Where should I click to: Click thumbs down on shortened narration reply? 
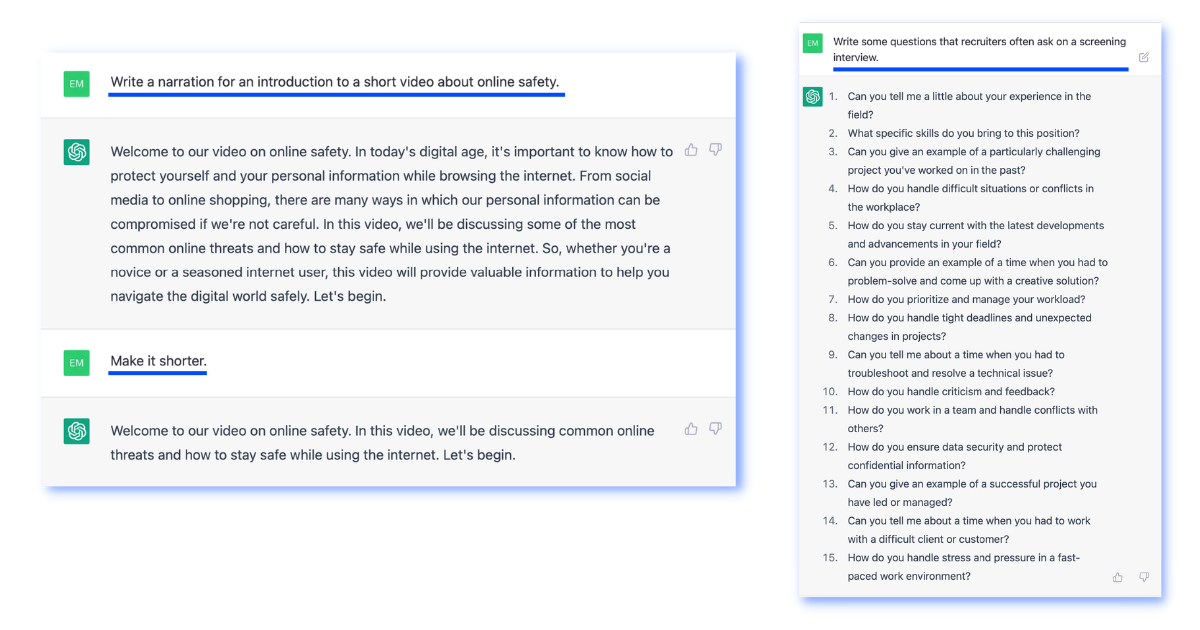pos(716,429)
